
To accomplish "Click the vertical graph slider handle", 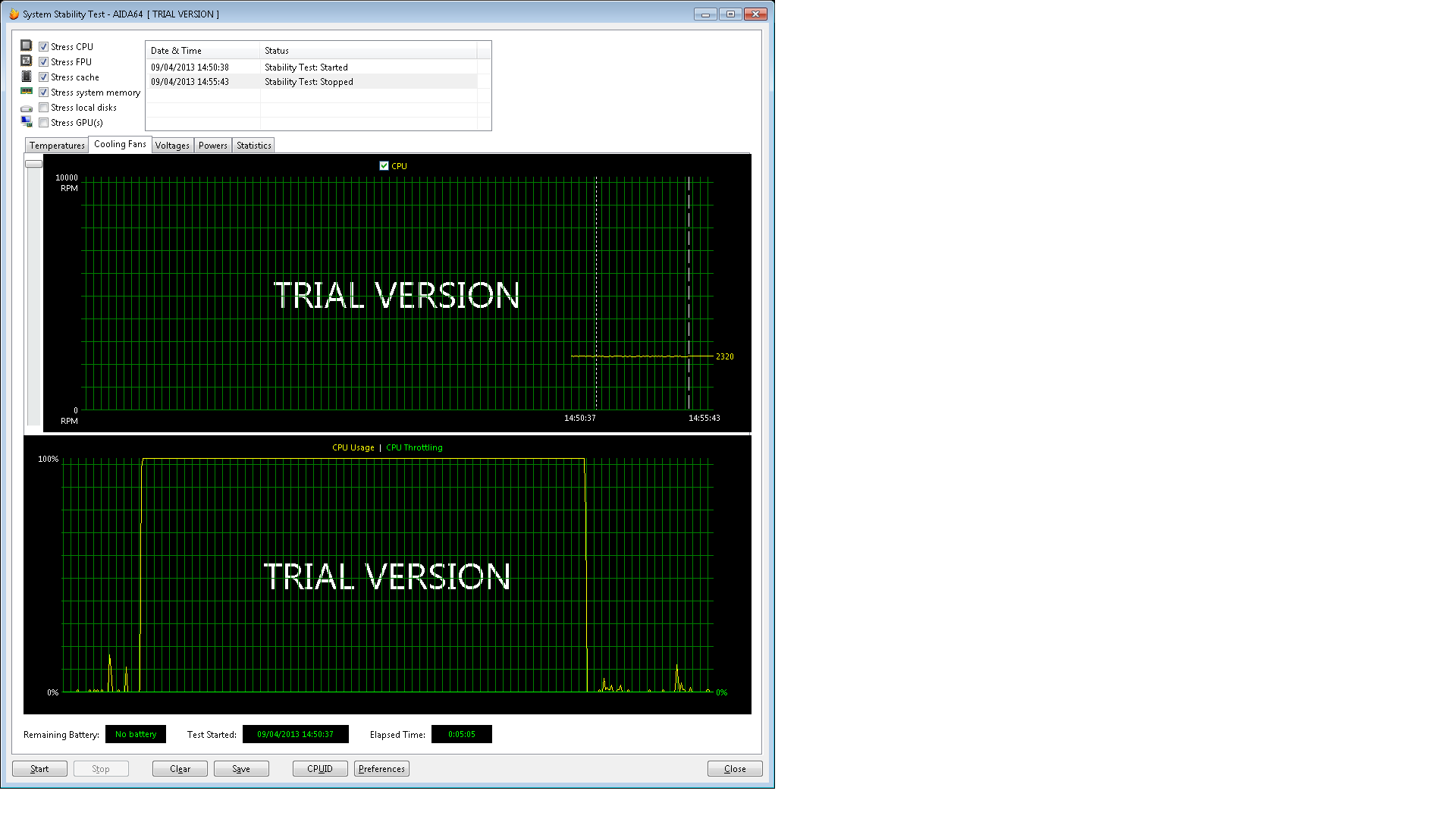I will click(33, 164).
